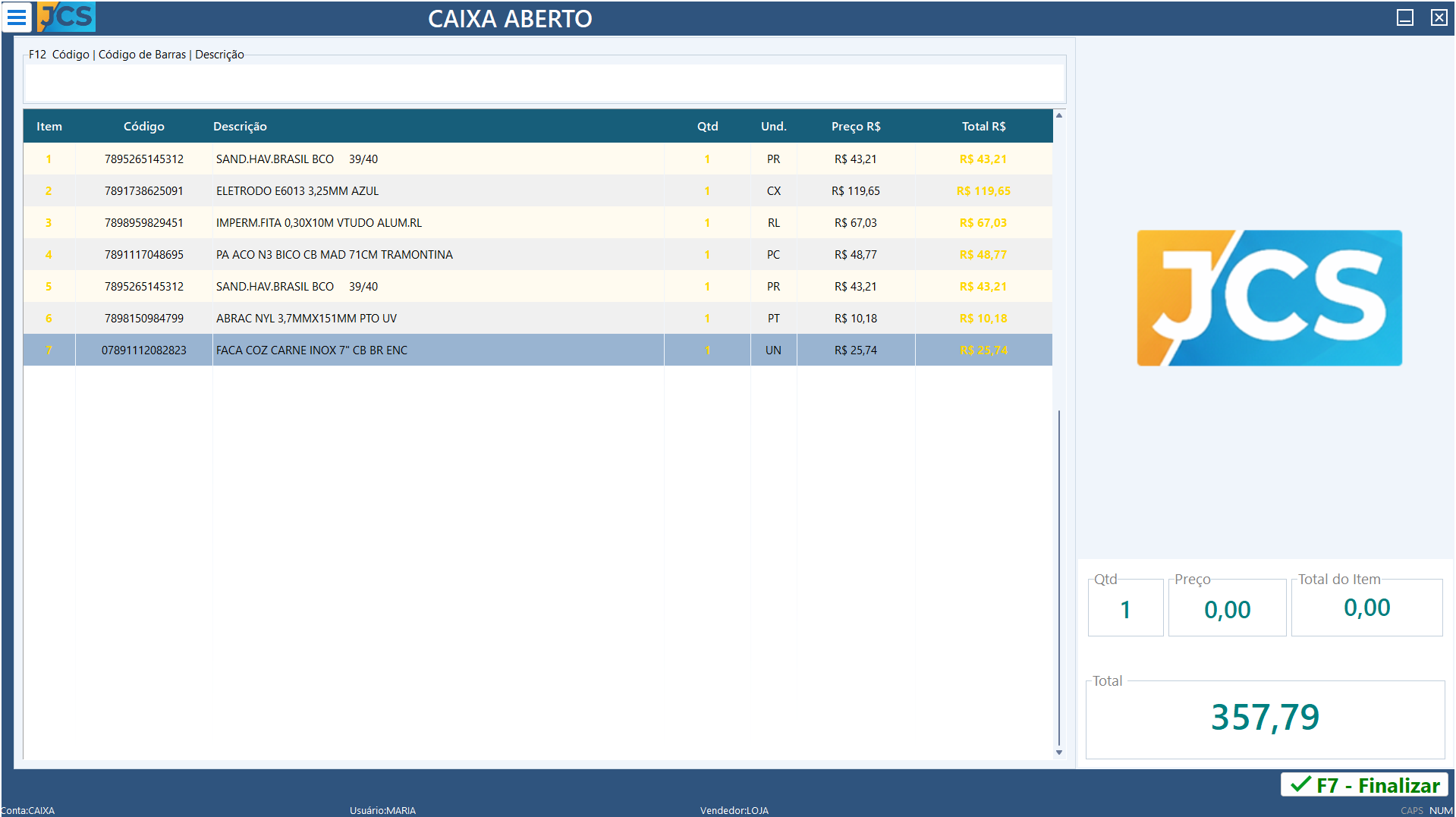The width and height of the screenshot is (1456, 817).
Task: Close the cashier window
Action: [1439, 17]
